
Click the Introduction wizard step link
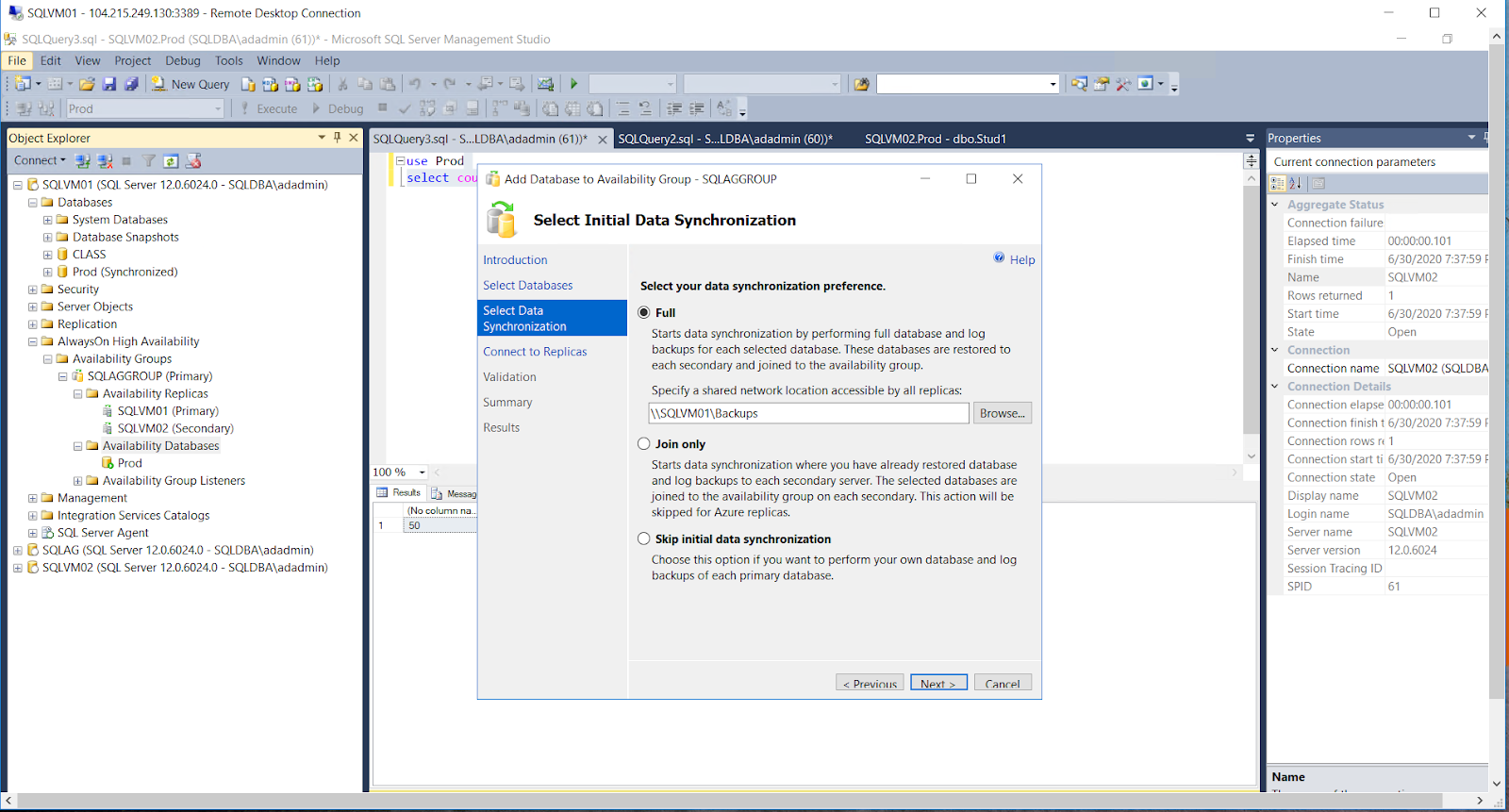coord(515,260)
